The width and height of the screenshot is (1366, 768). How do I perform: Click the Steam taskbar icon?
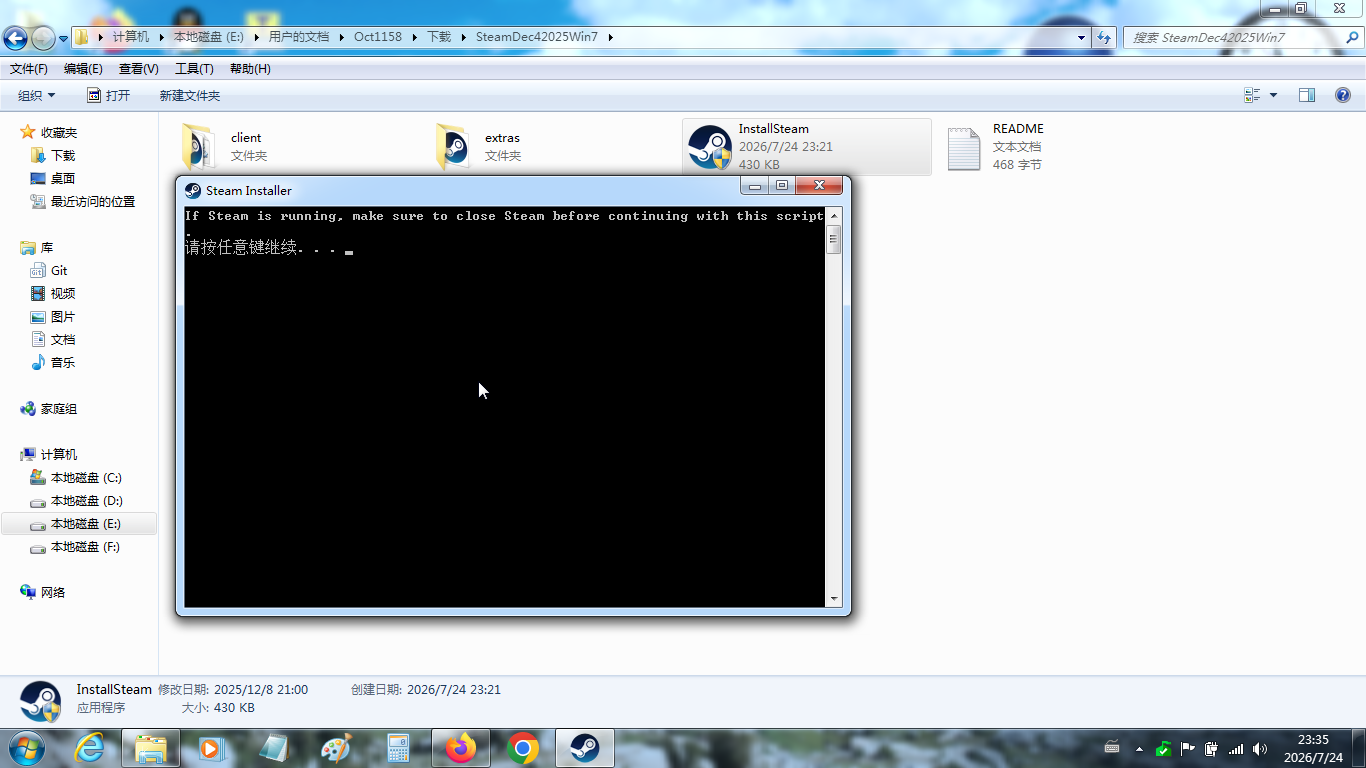585,748
